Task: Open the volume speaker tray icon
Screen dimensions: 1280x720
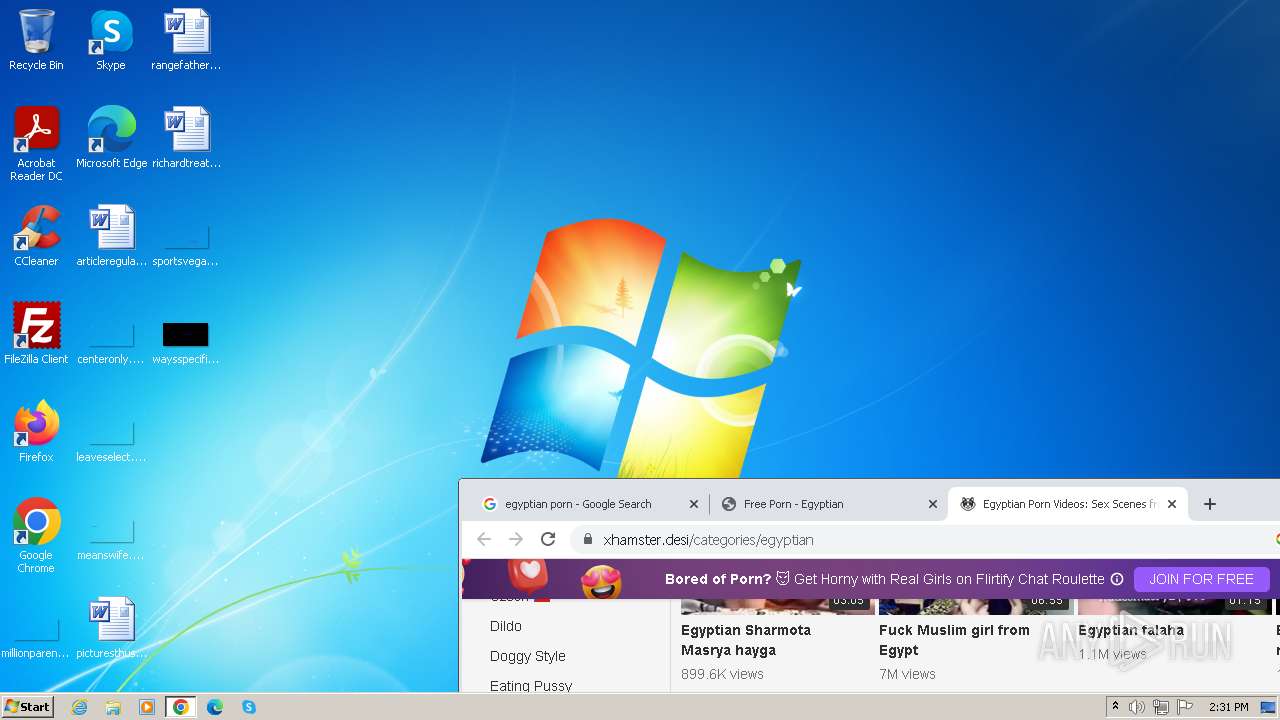Action: tap(1137, 707)
